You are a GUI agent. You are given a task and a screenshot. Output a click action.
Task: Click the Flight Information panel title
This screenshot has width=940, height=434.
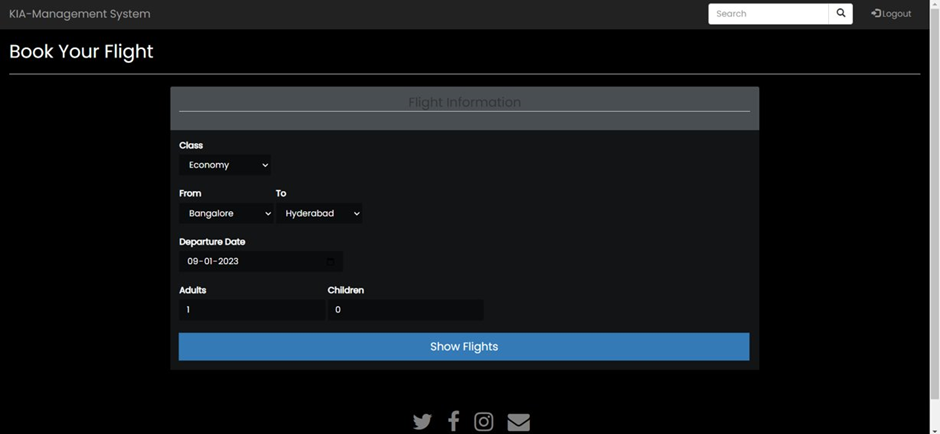click(x=465, y=103)
